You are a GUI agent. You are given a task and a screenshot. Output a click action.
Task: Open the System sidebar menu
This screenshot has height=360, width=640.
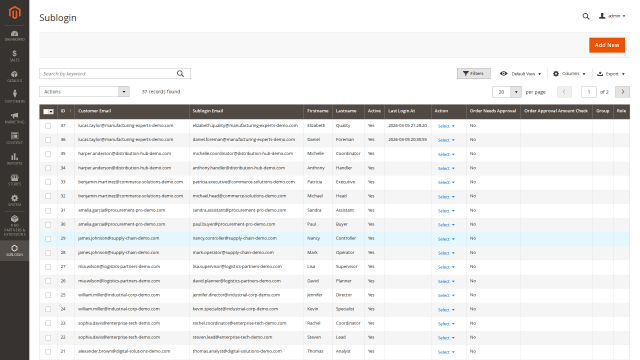point(14,200)
